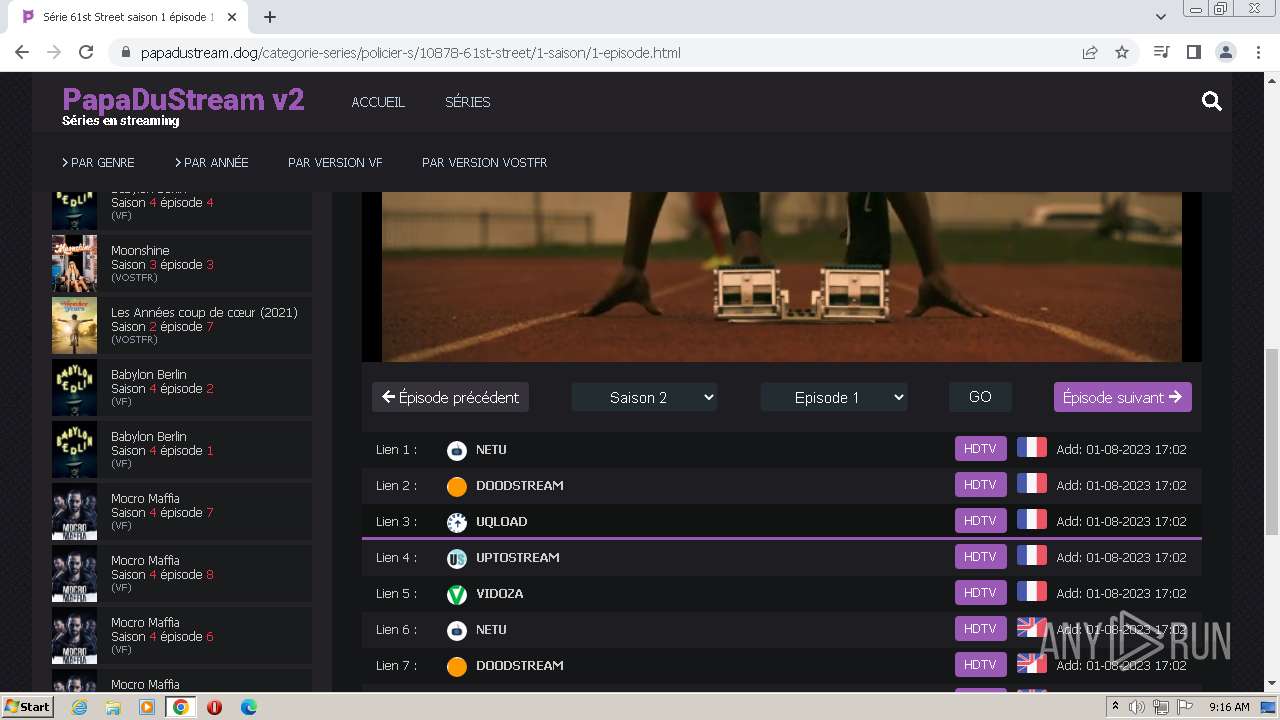Click the UK flag in Lien 7 row
The height and width of the screenshot is (720, 1280).
1031,664
